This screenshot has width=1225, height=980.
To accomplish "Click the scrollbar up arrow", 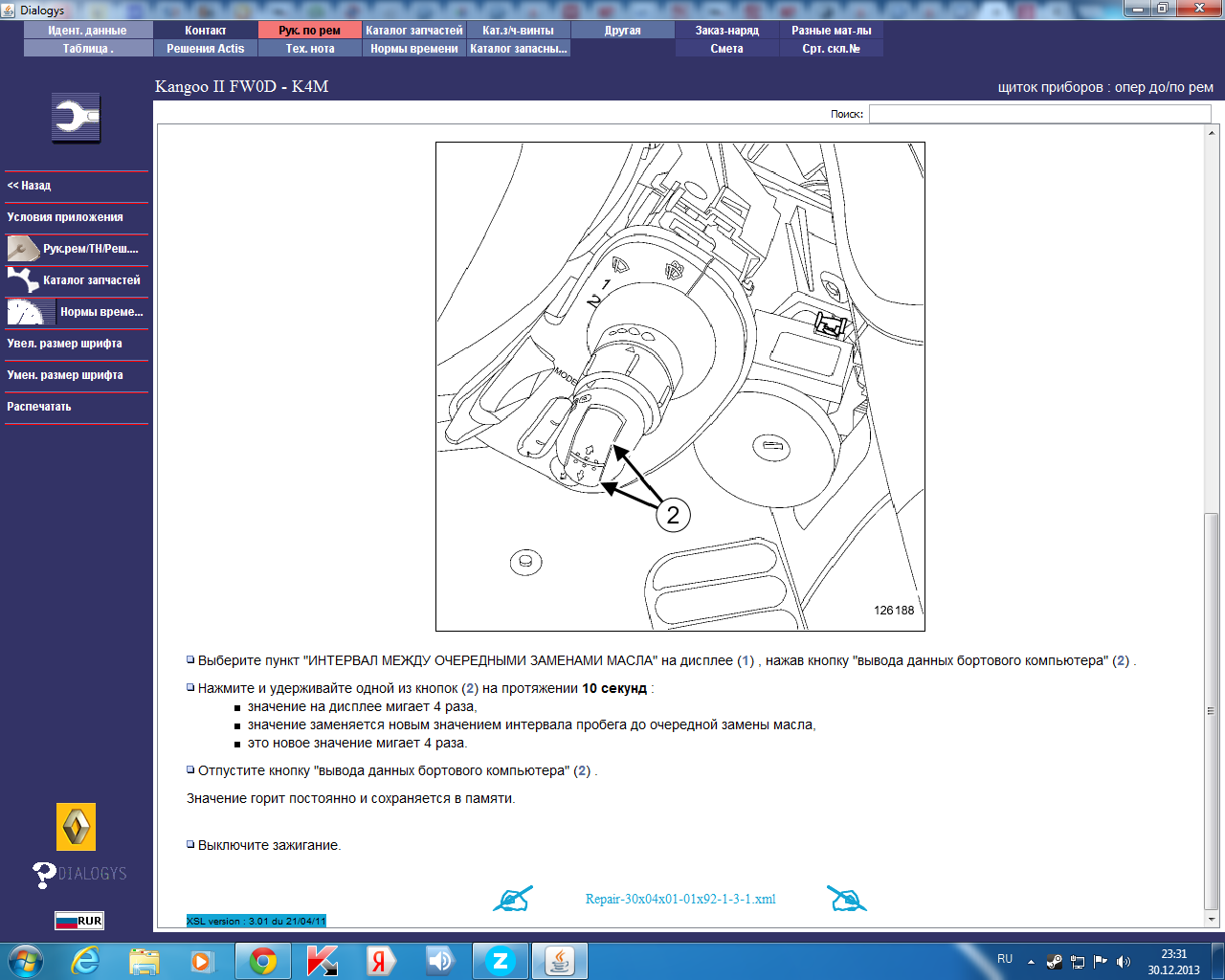I will point(1212,133).
